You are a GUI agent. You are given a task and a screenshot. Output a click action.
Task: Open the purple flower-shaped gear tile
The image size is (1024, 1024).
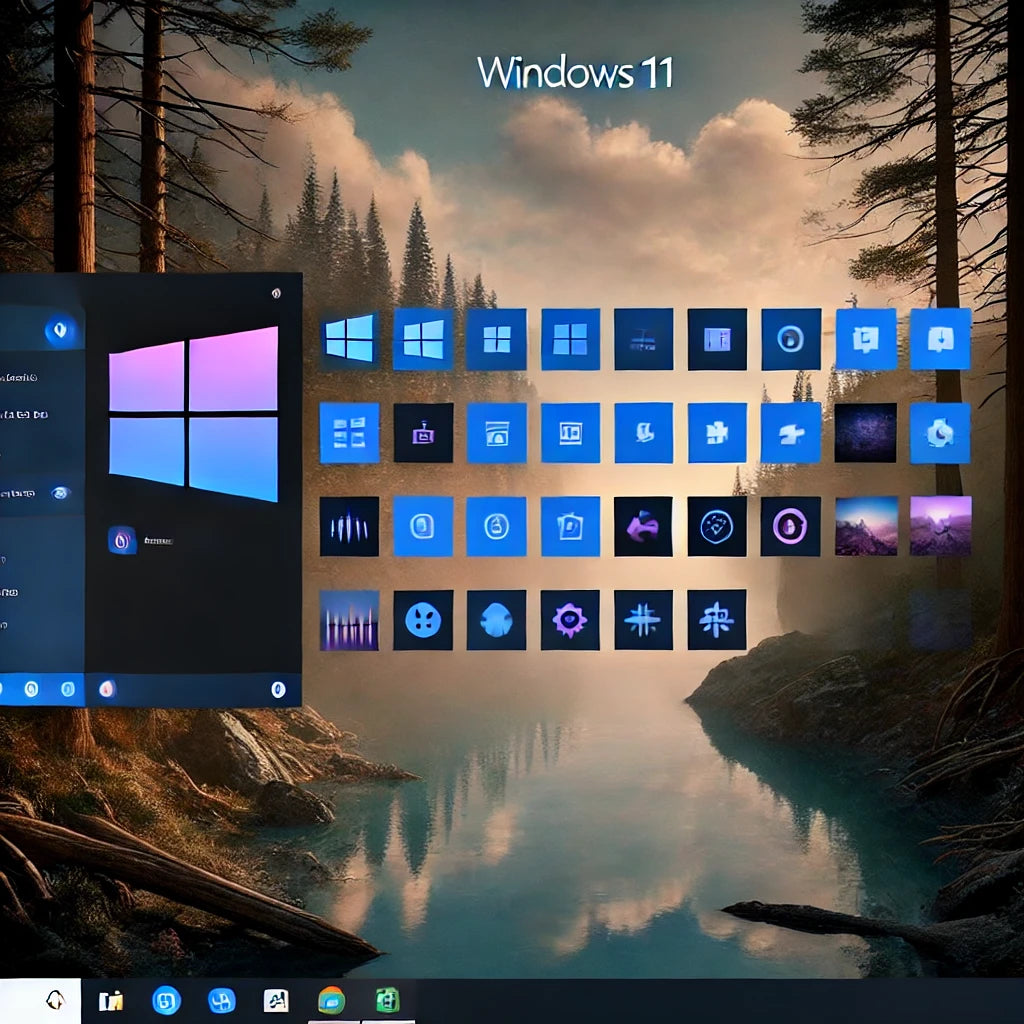click(570, 620)
